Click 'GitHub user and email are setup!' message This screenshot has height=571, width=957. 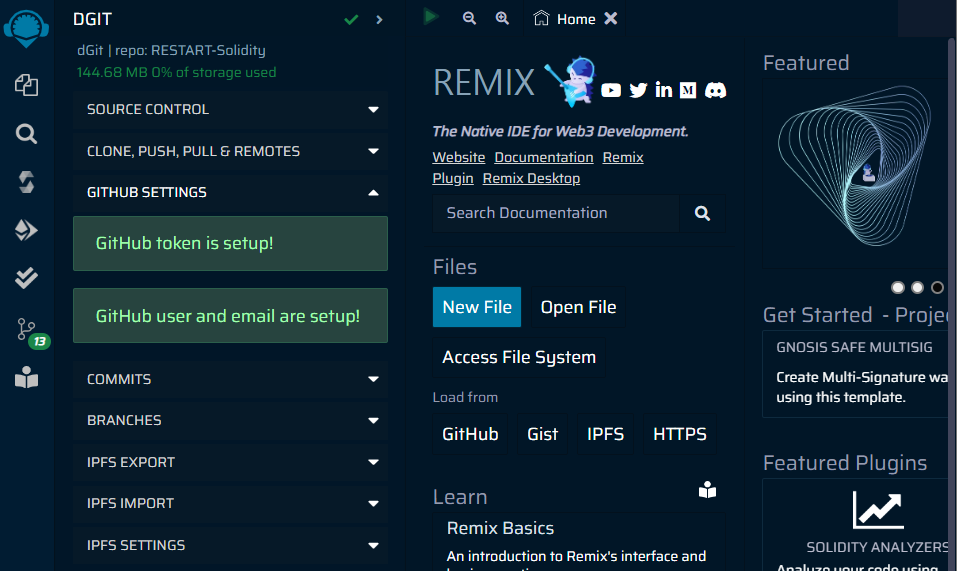230,315
